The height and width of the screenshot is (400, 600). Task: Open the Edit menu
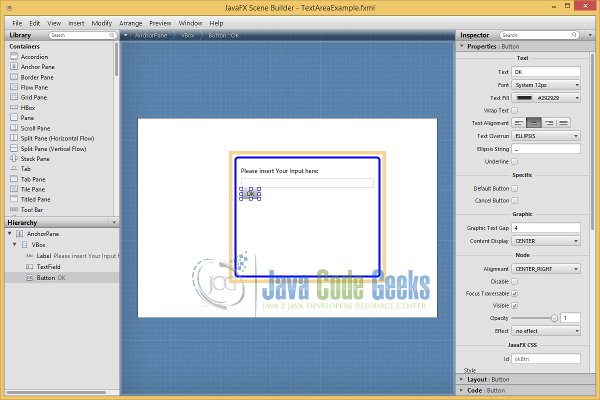point(35,23)
